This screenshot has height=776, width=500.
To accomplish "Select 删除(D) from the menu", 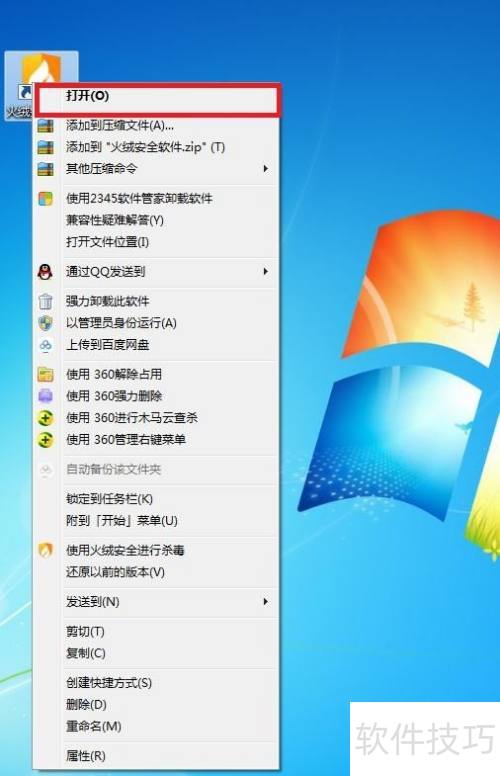I will click(156, 705).
